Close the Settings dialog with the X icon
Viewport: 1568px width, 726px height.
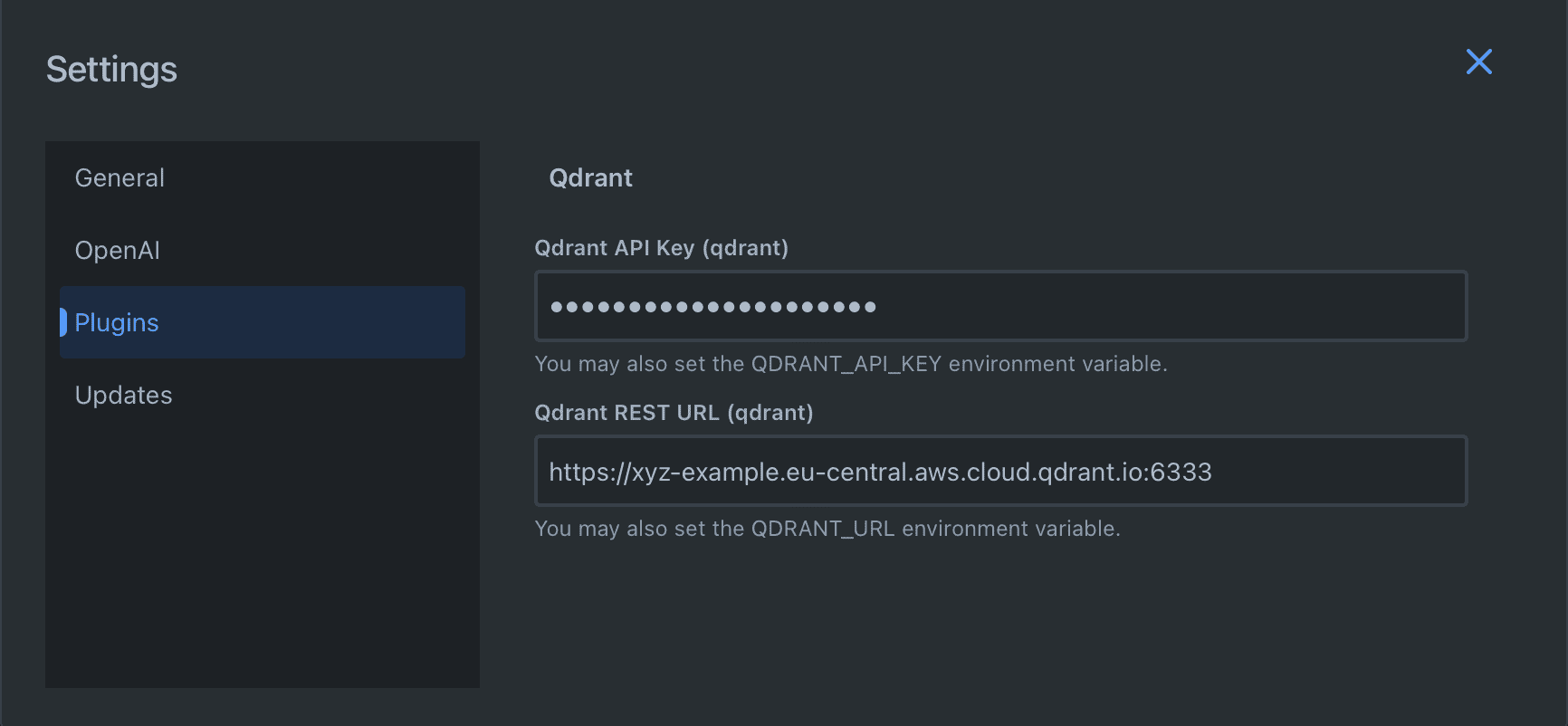(1478, 62)
